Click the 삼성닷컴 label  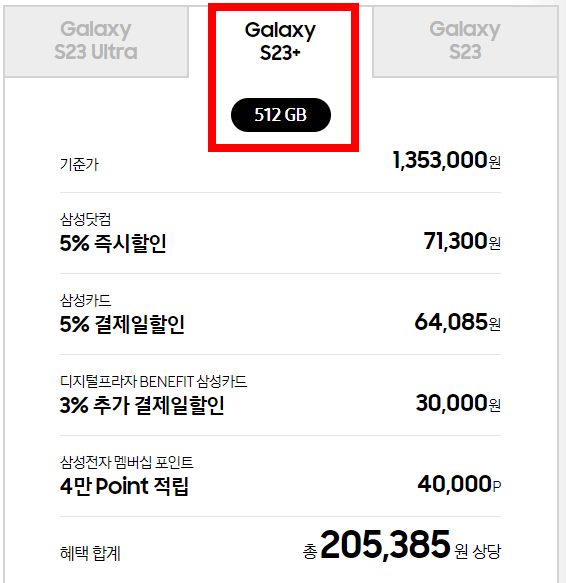point(85,219)
